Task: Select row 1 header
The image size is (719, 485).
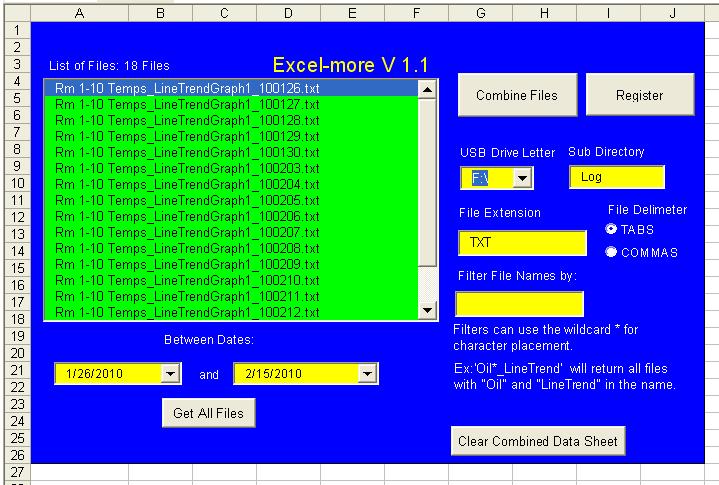Action: point(17,30)
